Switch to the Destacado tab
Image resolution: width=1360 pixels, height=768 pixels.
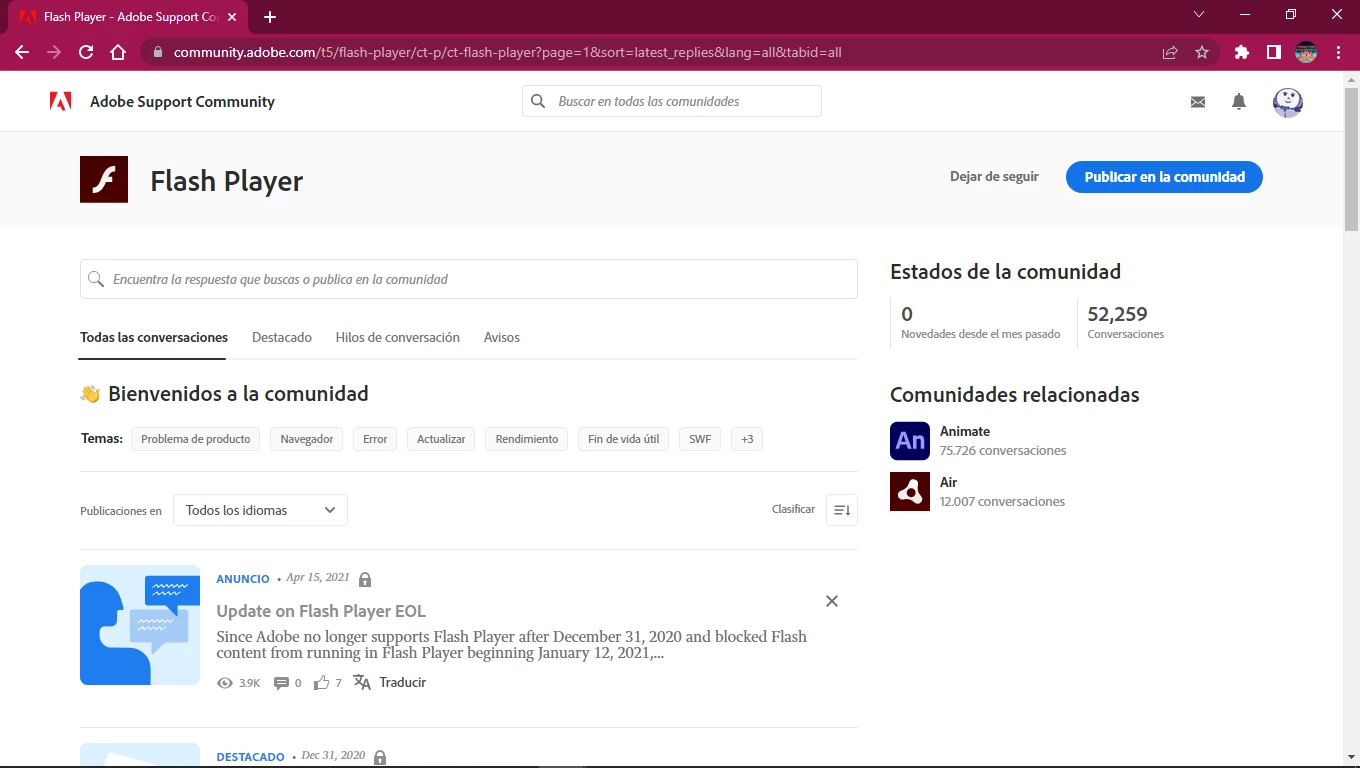point(282,337)
